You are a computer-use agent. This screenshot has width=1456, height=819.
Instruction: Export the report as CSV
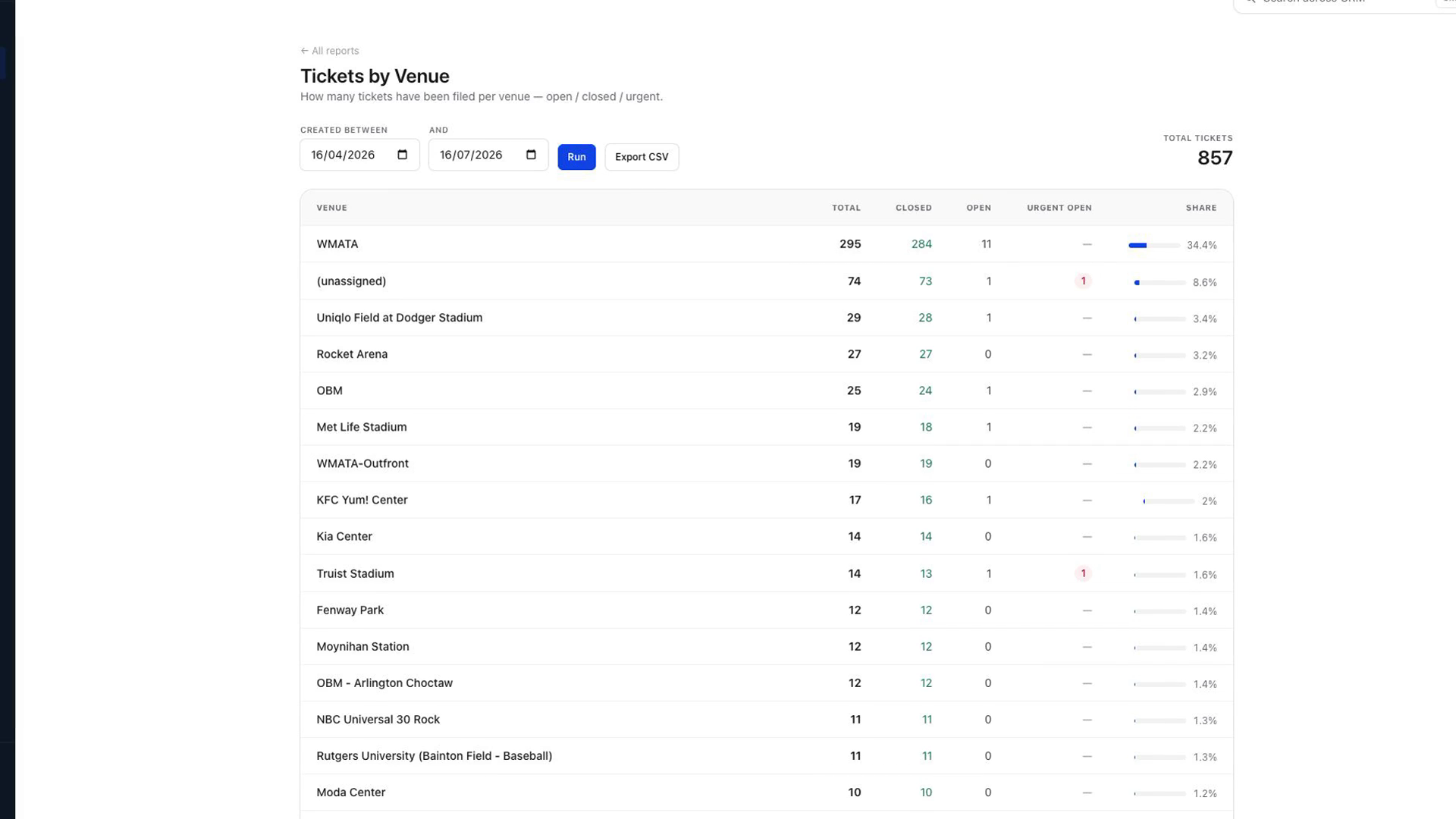(642, 157)
